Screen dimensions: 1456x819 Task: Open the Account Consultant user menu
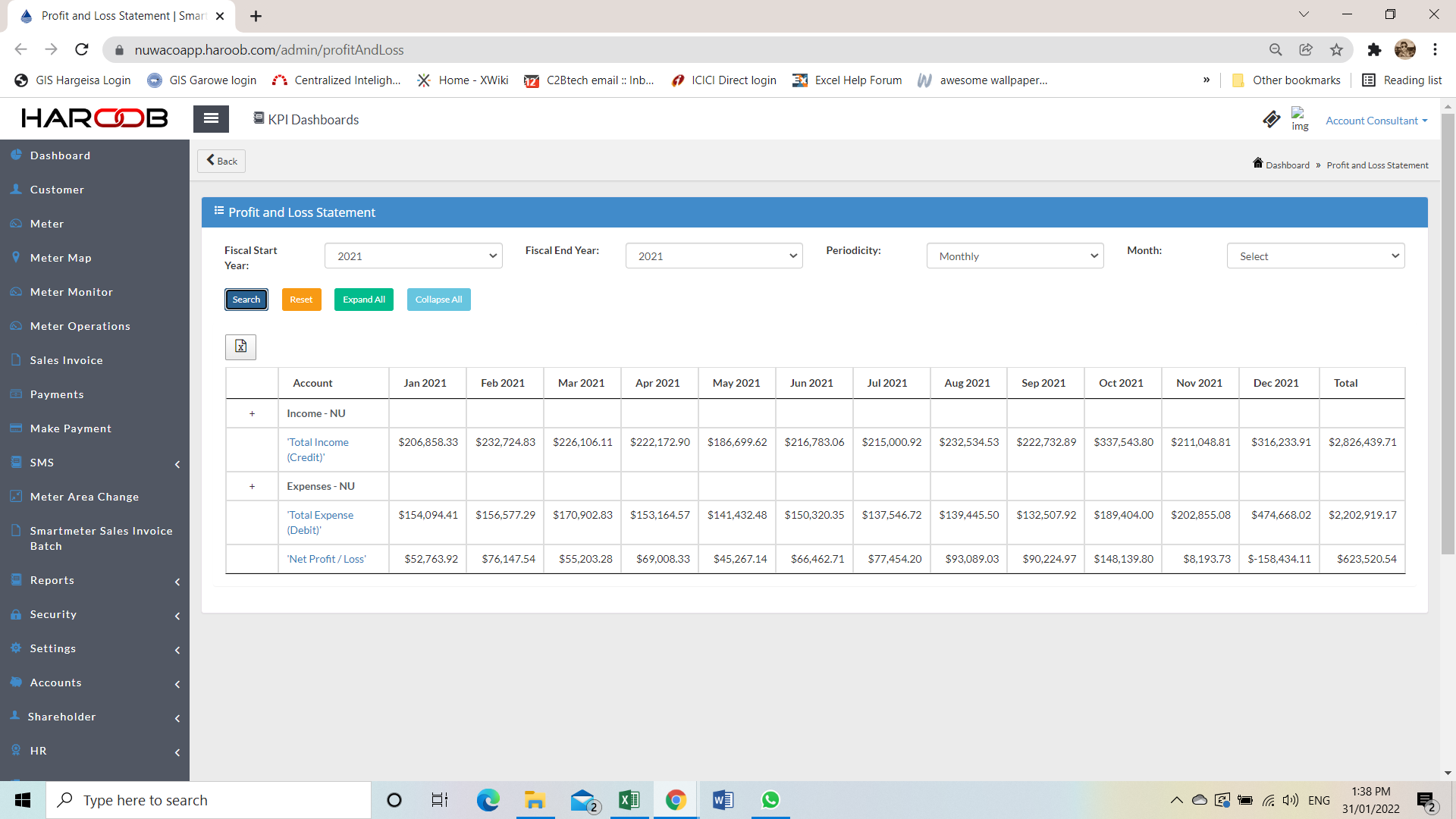coord(1376,121)
